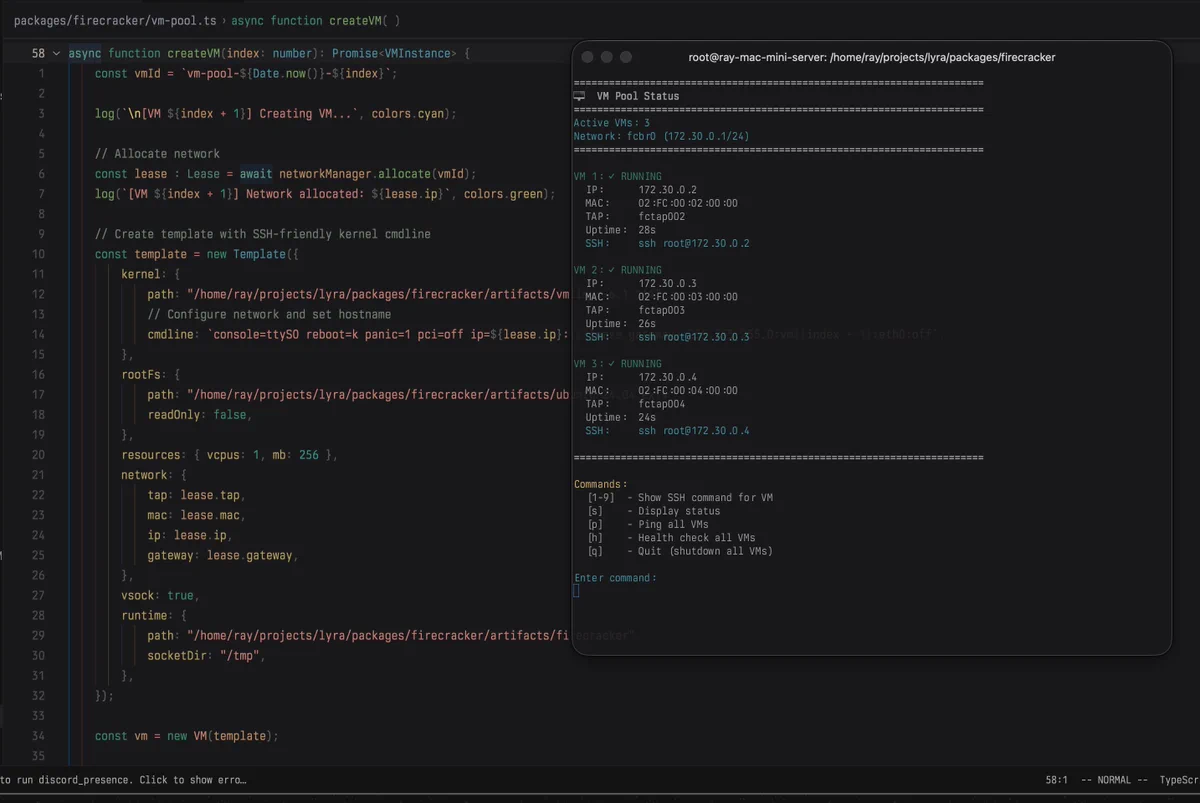1200x803 pixels.
Task: Click 'VM 2: ✓ RUNNING' line in terminal
Action: (x=617, y=271)
